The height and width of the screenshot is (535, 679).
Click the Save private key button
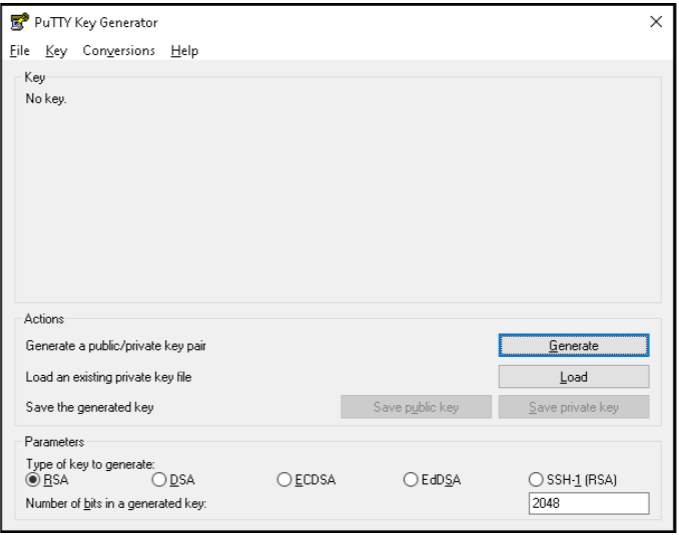[x=574, y=407]
